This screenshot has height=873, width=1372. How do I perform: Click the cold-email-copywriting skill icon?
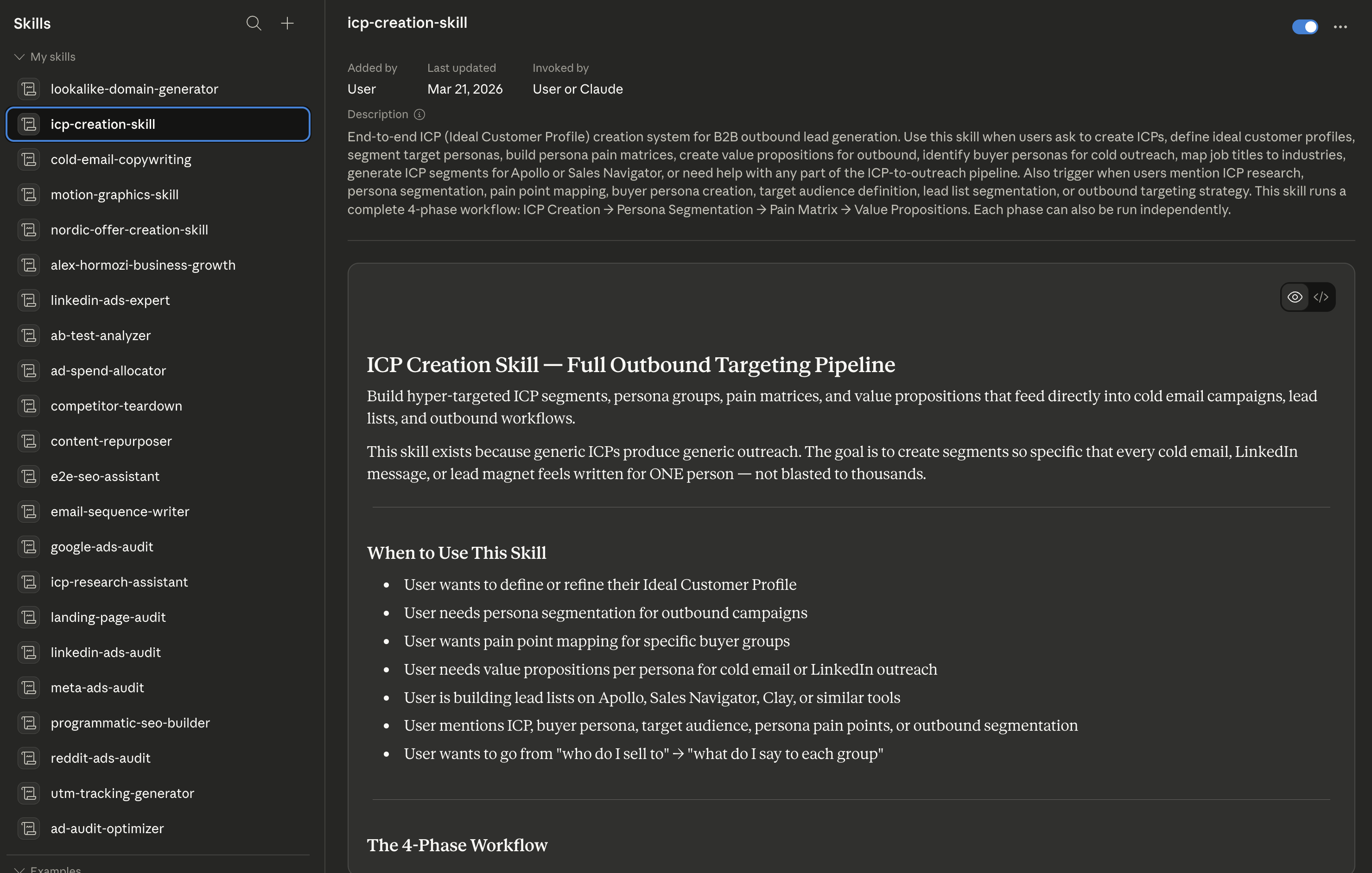(28, 159)
